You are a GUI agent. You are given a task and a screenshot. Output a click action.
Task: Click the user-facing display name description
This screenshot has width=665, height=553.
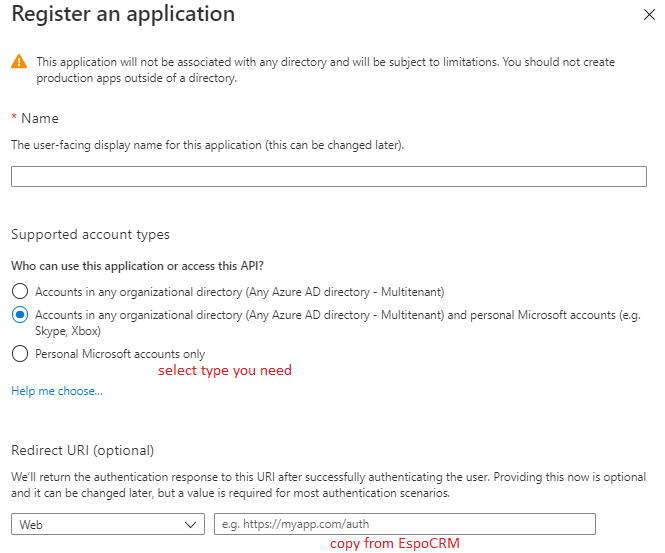[x=207, y=145]
